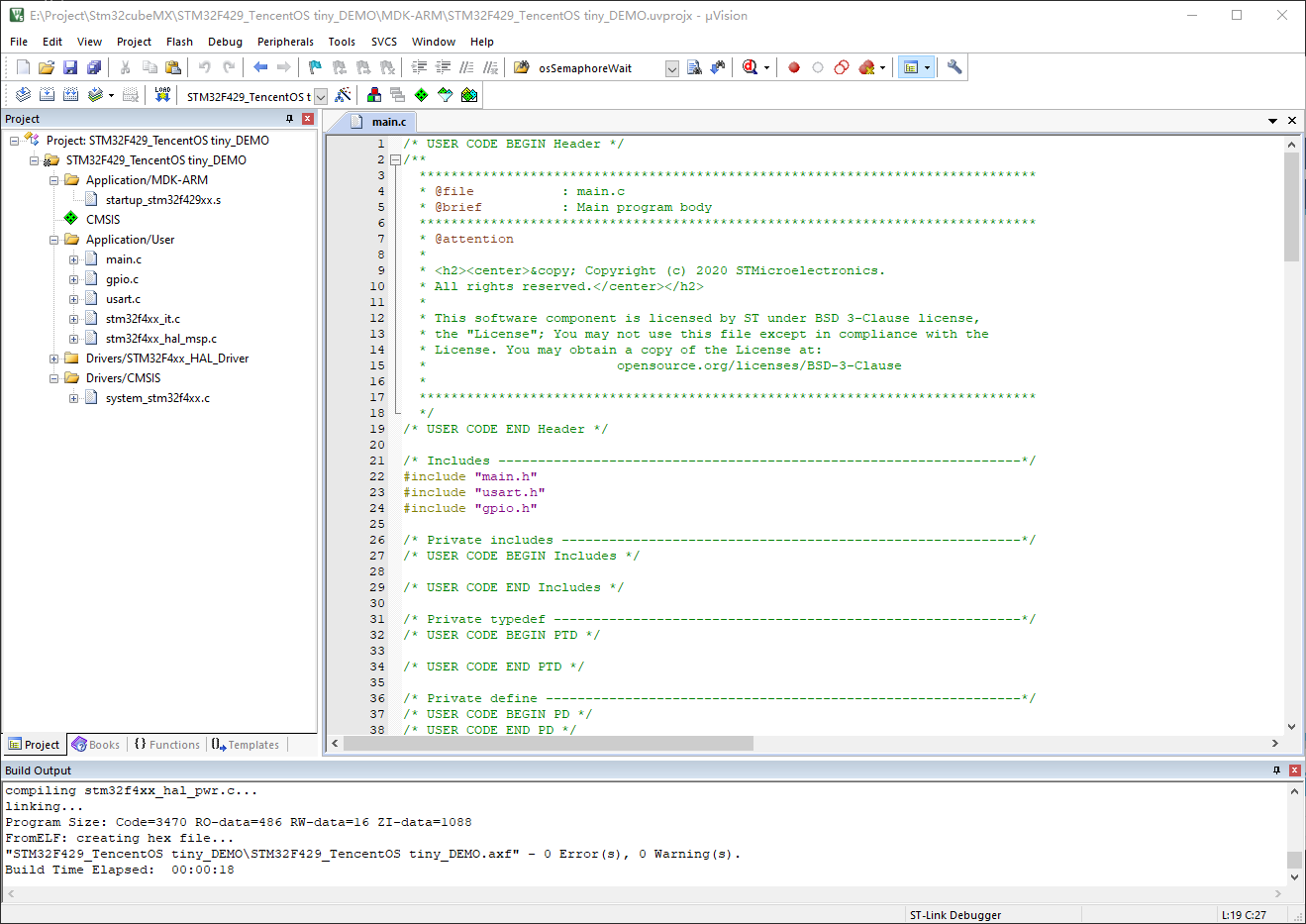Open the debug session dropdown arrow
Viewport: 1306px width, 924px height.
[x=766, y=68]
